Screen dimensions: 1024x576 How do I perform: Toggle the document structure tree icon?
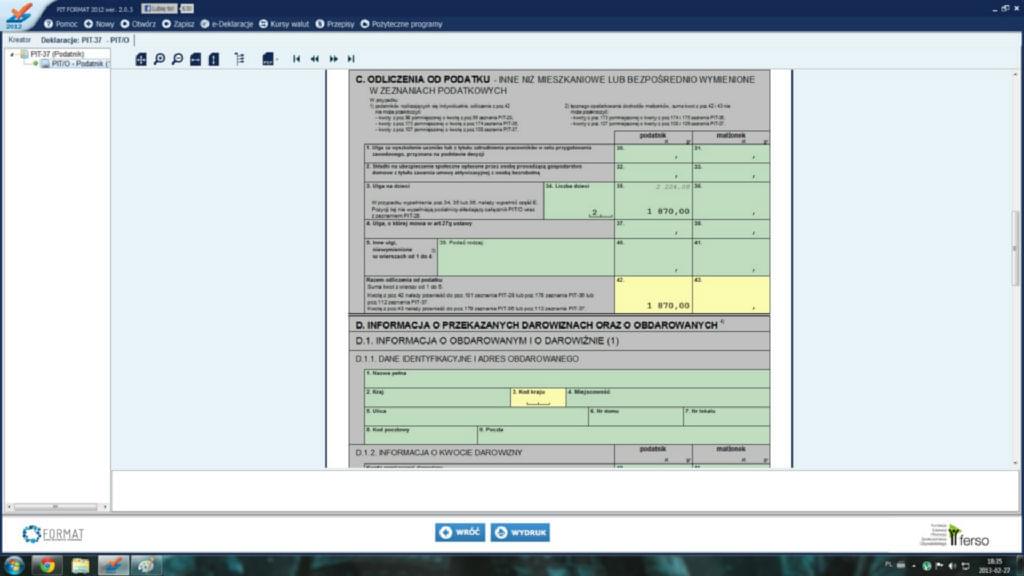click(x=239, y=59)
